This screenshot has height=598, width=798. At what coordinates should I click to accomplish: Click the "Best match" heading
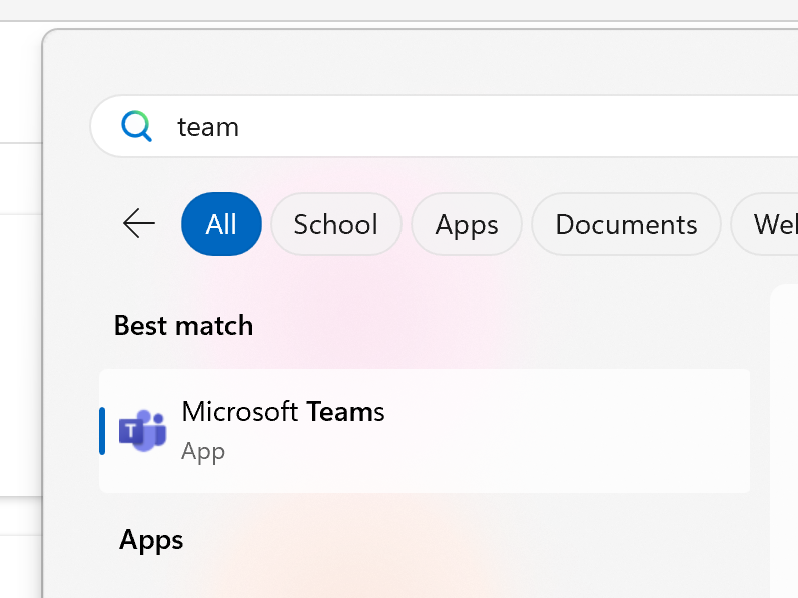[183, 326]
